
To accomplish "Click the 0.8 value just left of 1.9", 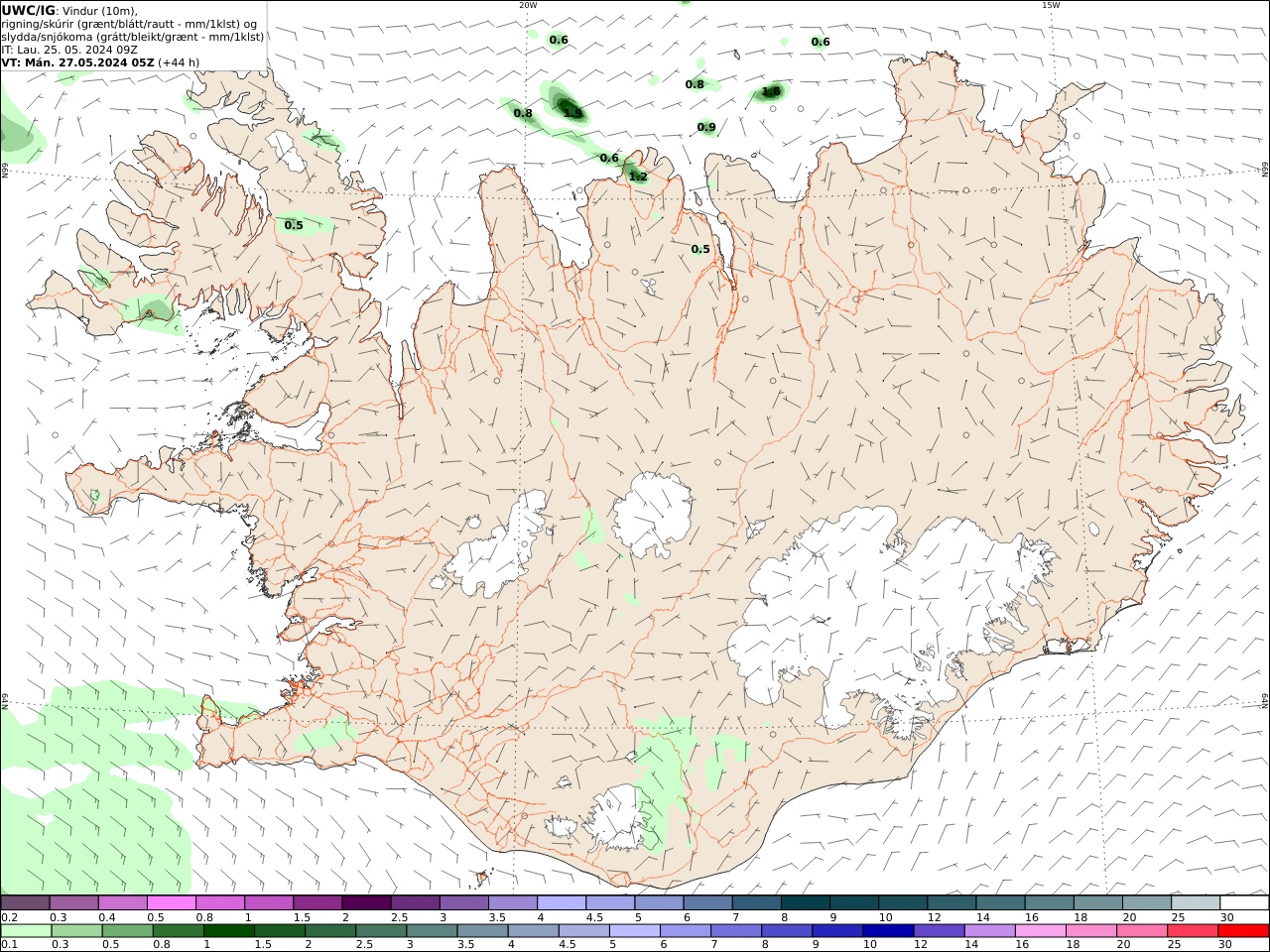I will tap(523, 113).
